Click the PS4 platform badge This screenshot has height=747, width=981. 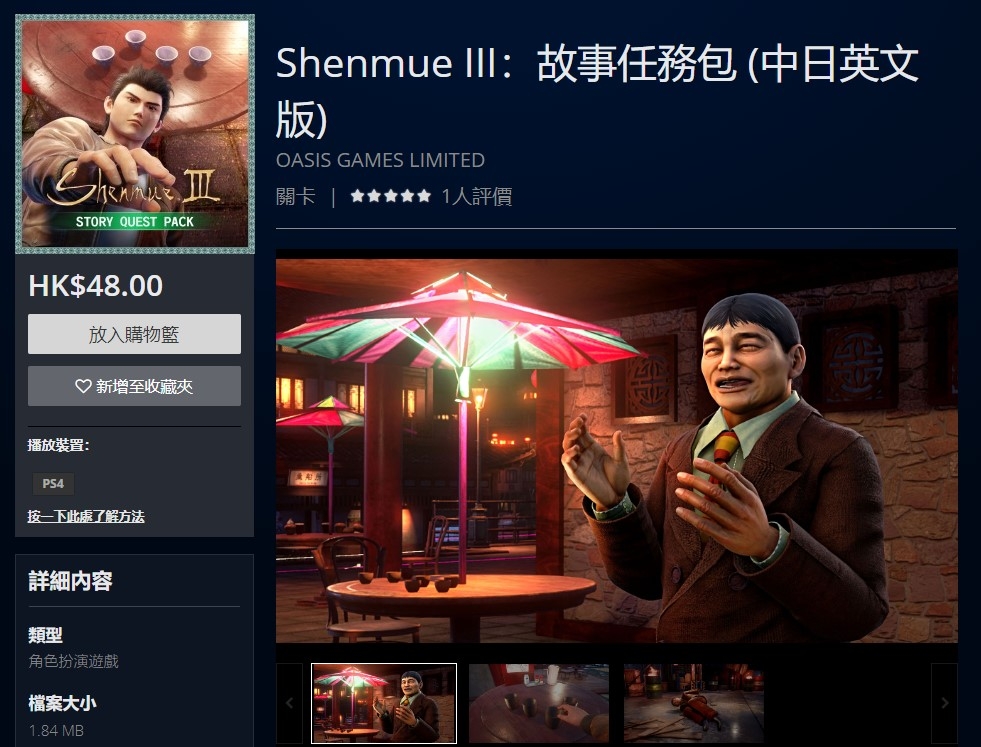click(53, 484)
